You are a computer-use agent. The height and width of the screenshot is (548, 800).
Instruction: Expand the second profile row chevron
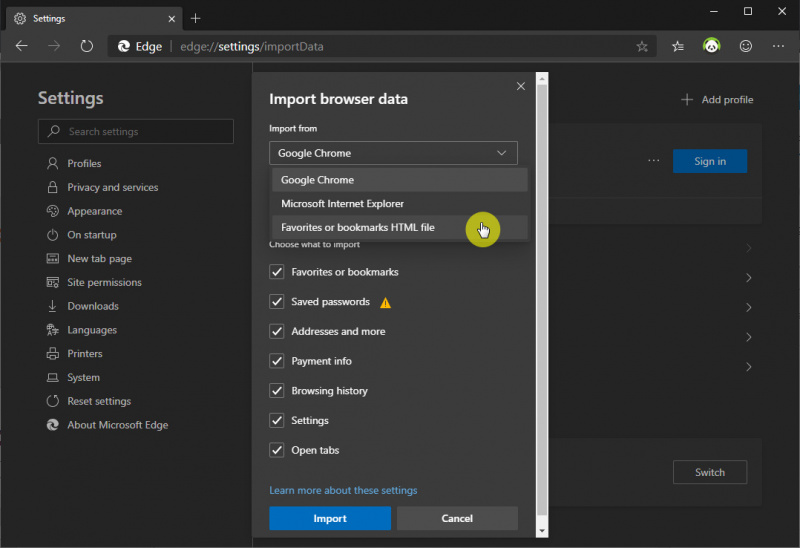click(748, 278)
